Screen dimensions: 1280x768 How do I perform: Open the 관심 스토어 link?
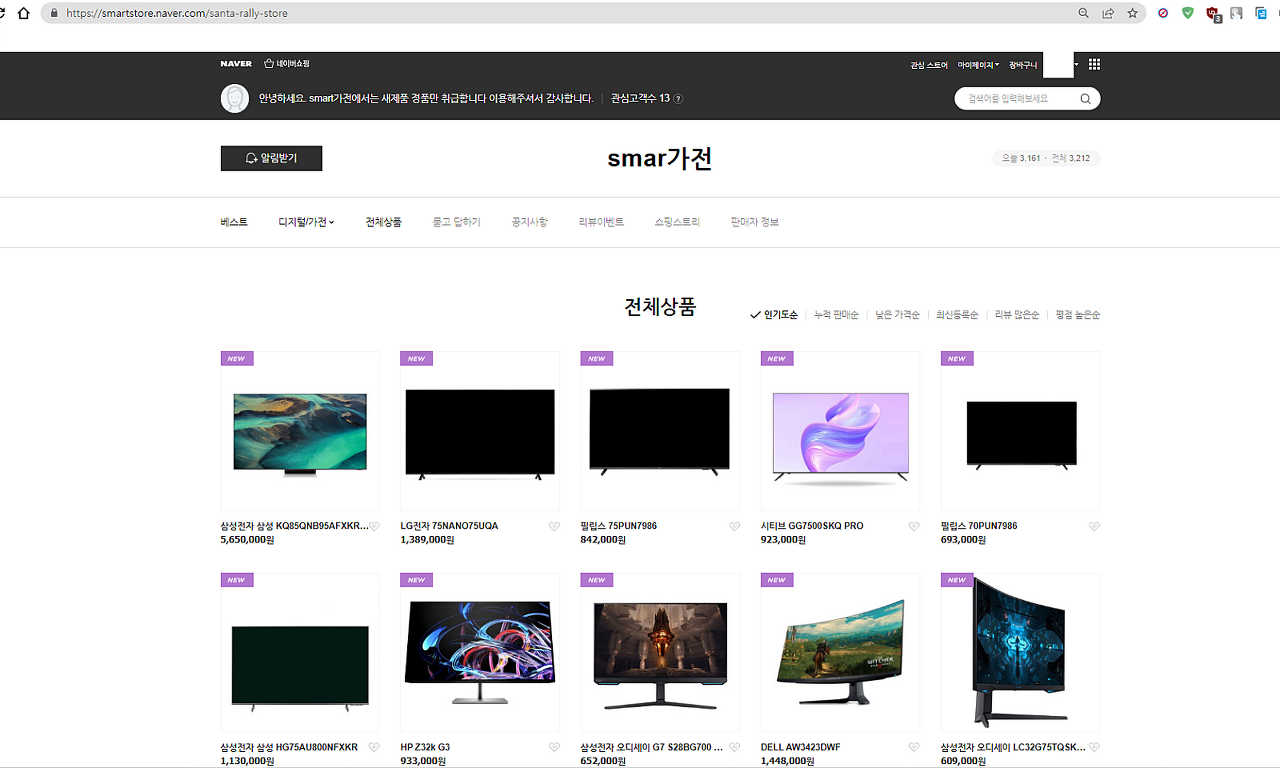point(929,65)
